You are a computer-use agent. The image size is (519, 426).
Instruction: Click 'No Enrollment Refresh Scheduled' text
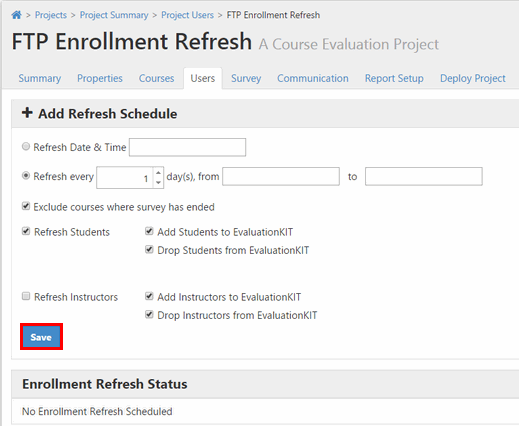pyautogui.click(x=97, y=412)
